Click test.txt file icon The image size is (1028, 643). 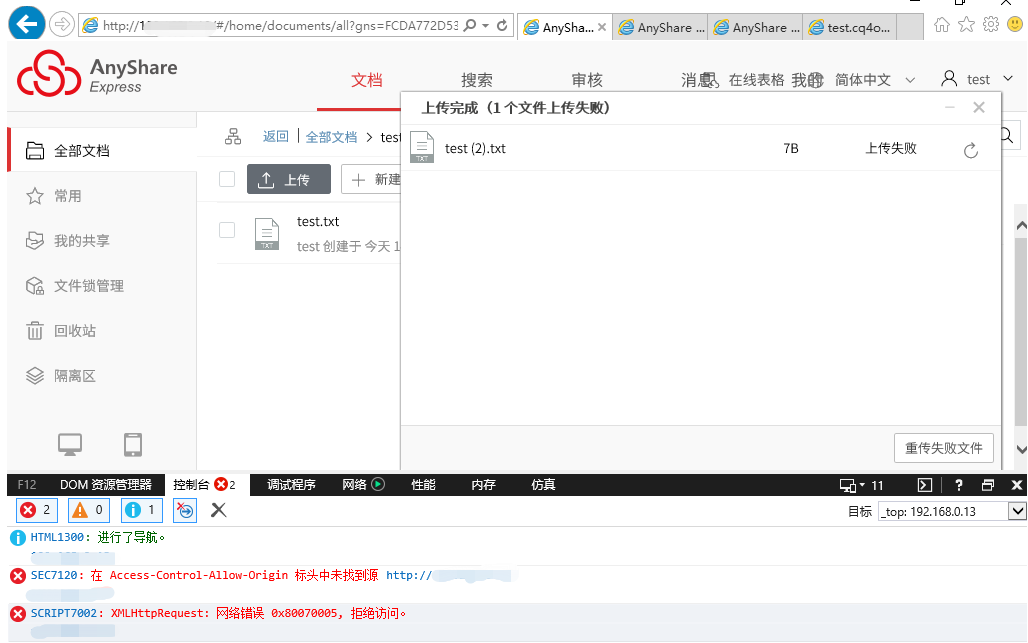267,234
